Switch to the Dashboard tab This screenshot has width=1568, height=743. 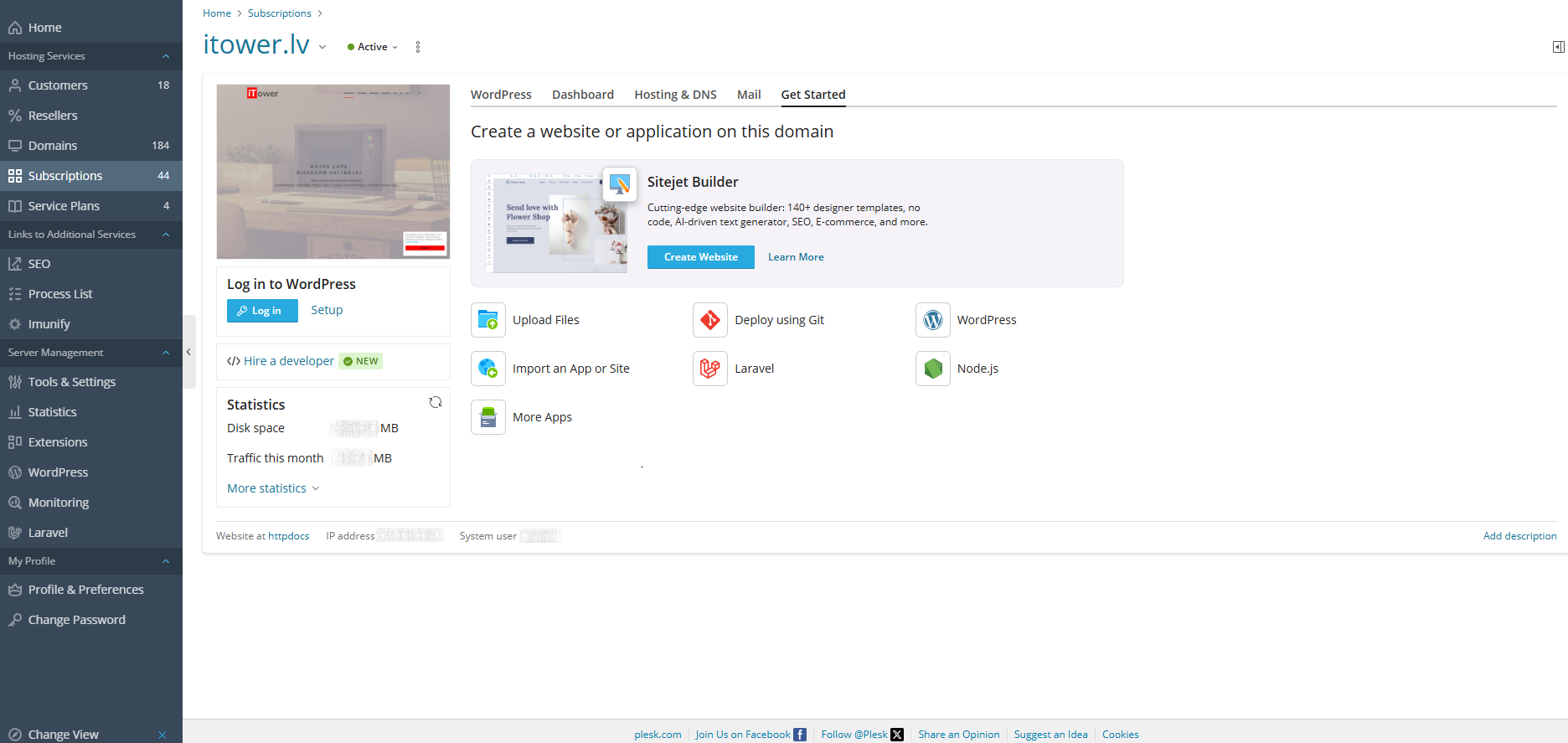point(583,95)
